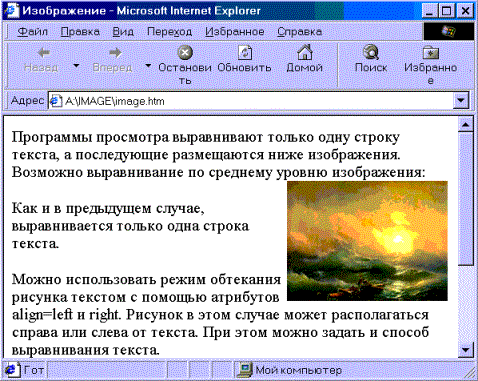Screen dimensions: 478x381
Task: Open the Переход menu
Action: [x=169, y=32]
